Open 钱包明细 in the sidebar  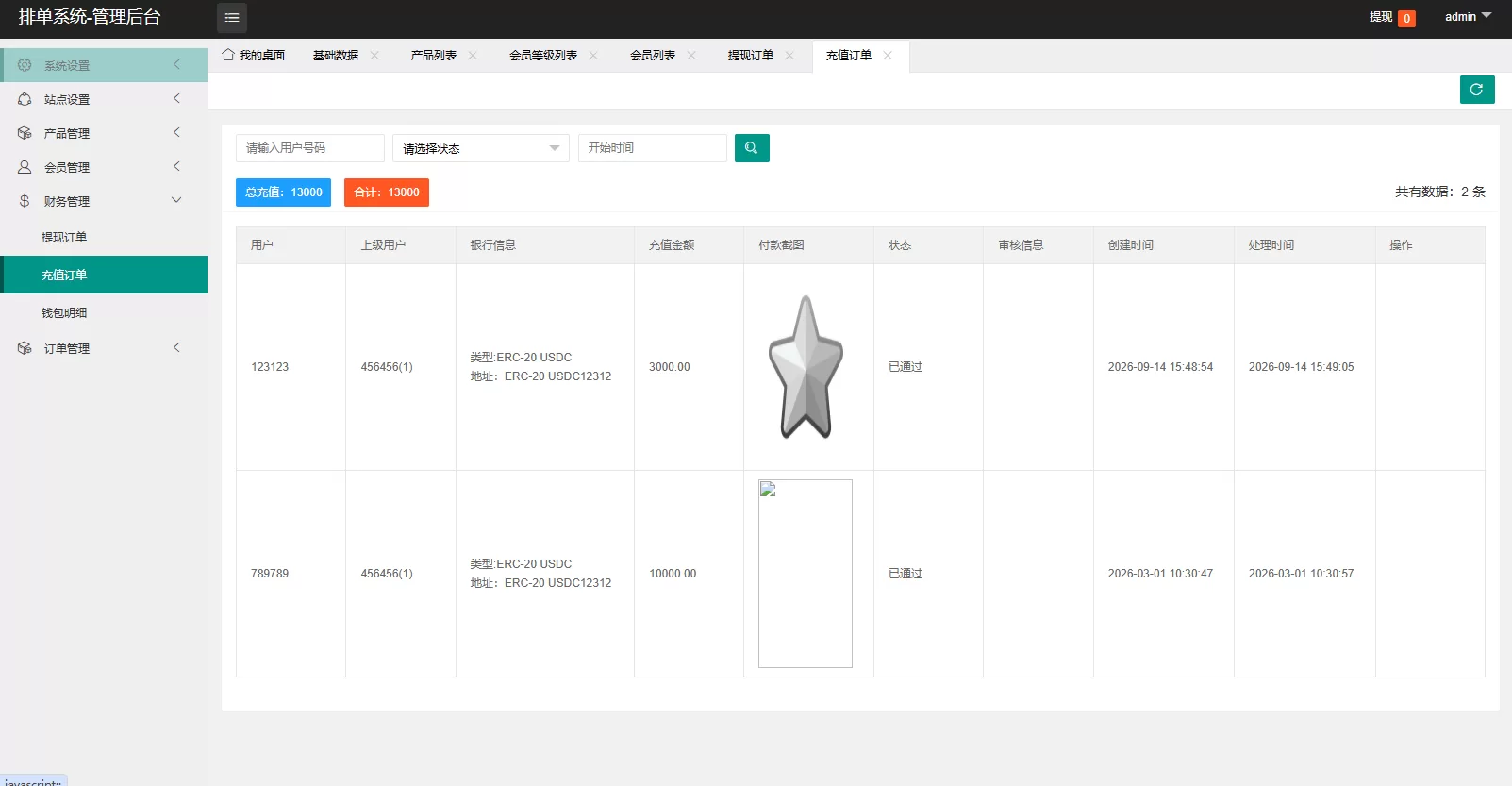[104, 312]
